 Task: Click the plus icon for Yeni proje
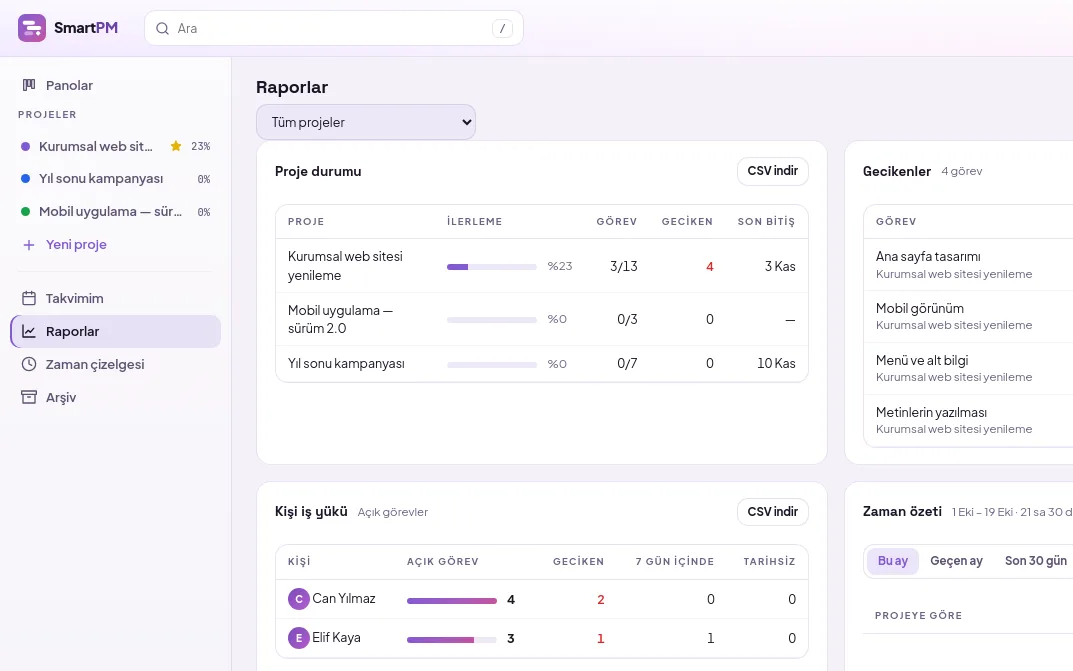pos(29,245)
